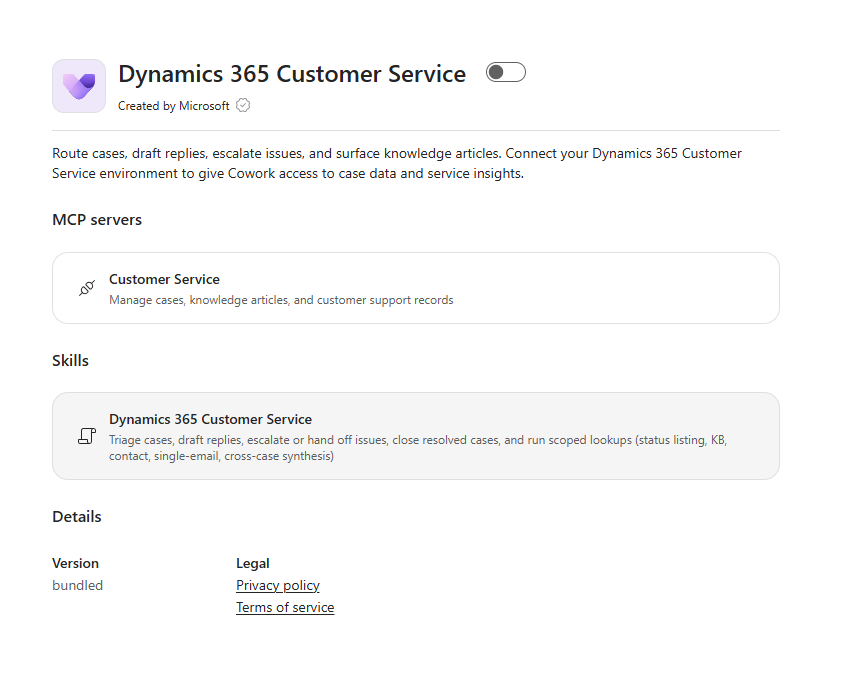
Task: Click the 'Version' label
Action: pyautogui.click(x=76, y=564)
